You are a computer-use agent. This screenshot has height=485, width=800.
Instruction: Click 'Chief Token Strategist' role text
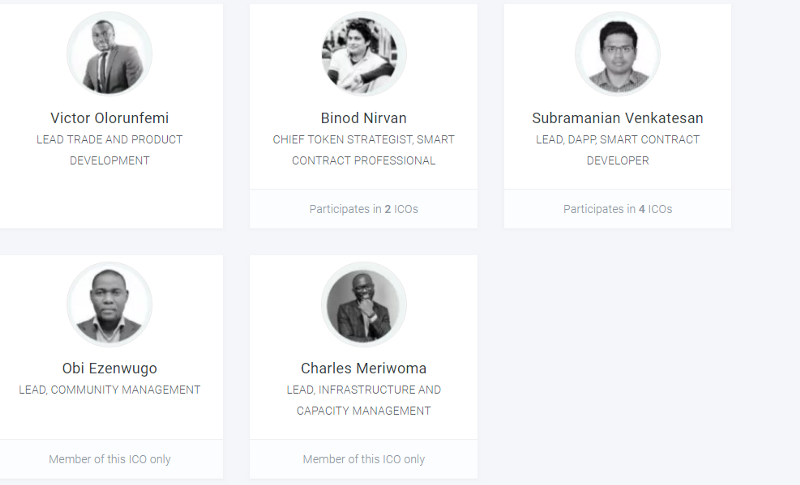(x=363, y=140)
